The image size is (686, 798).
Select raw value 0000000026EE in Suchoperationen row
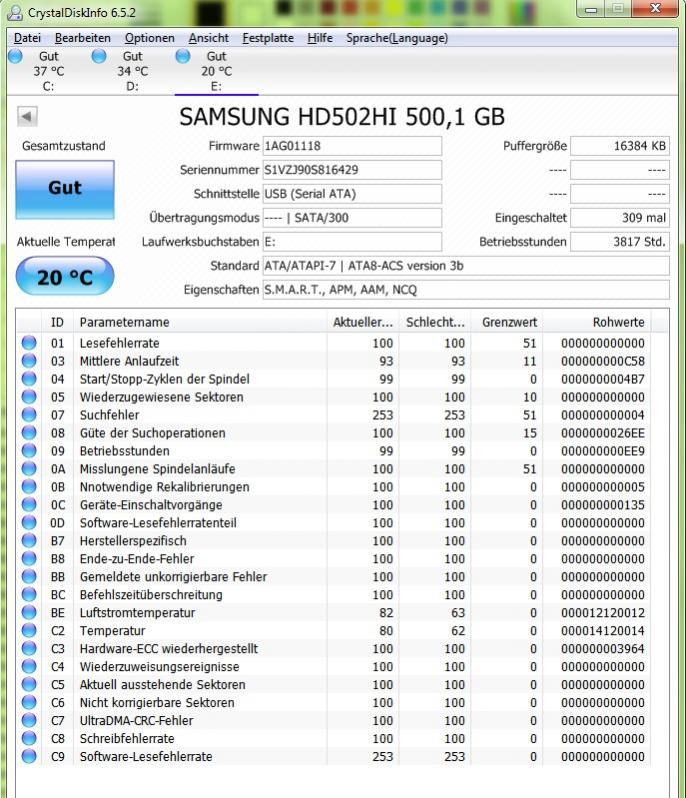click(603, 433)
